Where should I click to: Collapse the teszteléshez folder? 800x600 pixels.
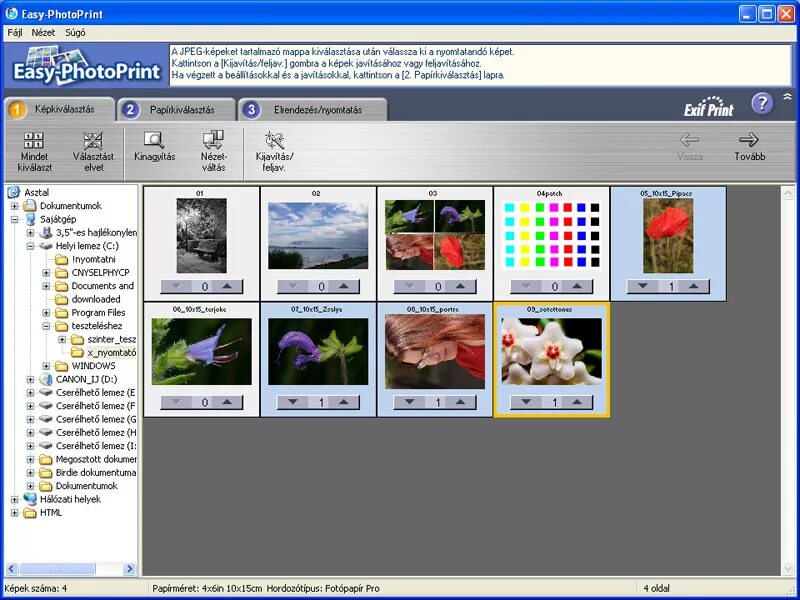pyautogui.click(x=46, y=326)
